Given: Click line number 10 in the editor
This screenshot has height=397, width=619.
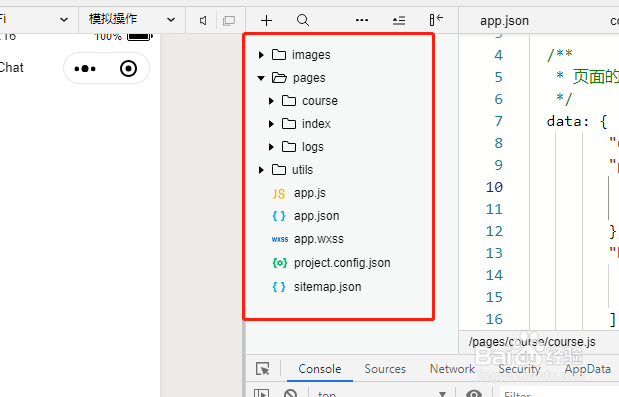Looking at the screenshot, I should [494, 187].
